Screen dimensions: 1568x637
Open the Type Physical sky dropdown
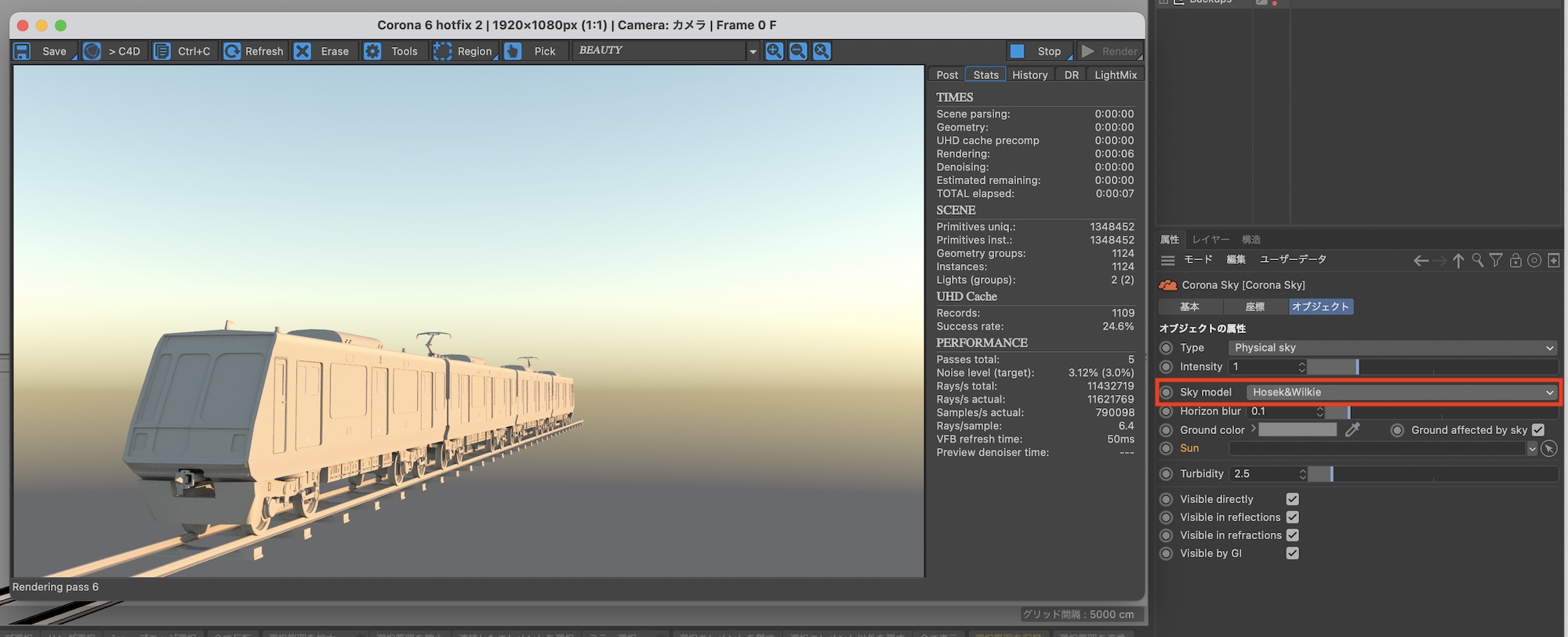1392,348
